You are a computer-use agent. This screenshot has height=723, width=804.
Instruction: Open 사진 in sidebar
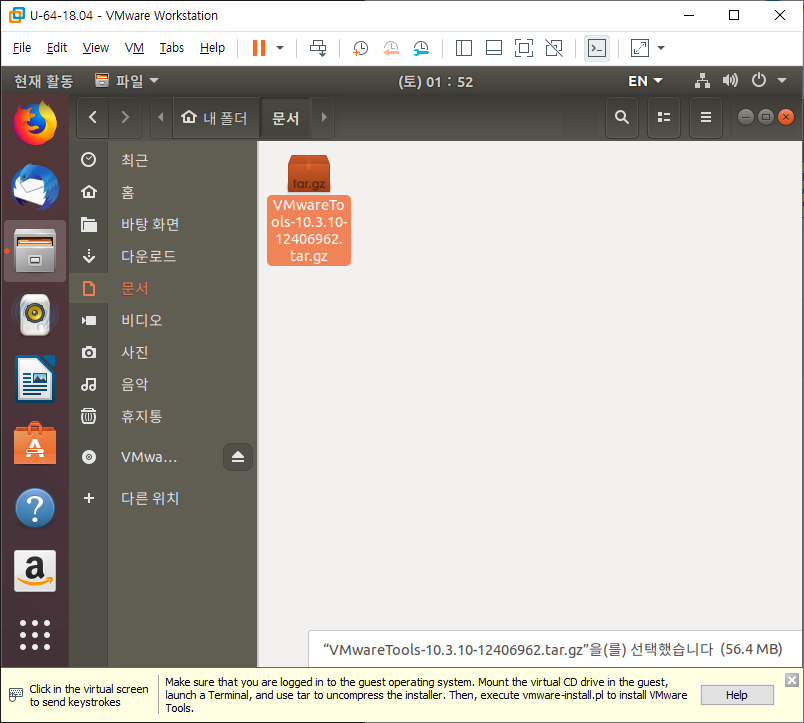(x=163, y=352)
